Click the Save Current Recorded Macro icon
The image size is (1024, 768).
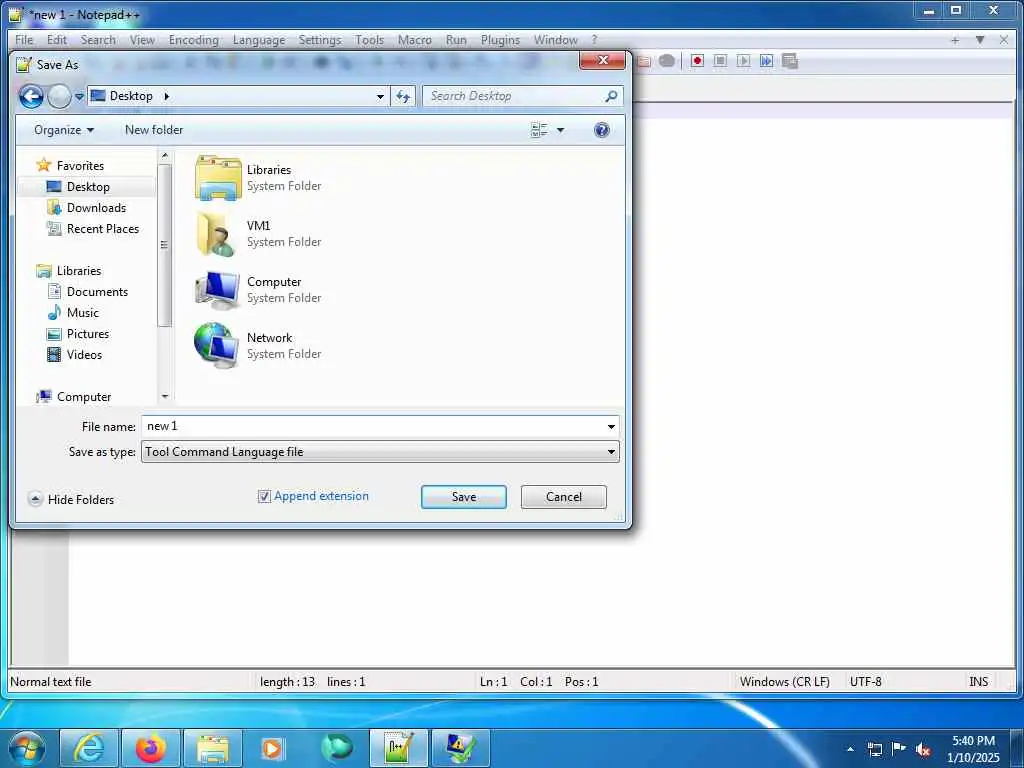790,61
